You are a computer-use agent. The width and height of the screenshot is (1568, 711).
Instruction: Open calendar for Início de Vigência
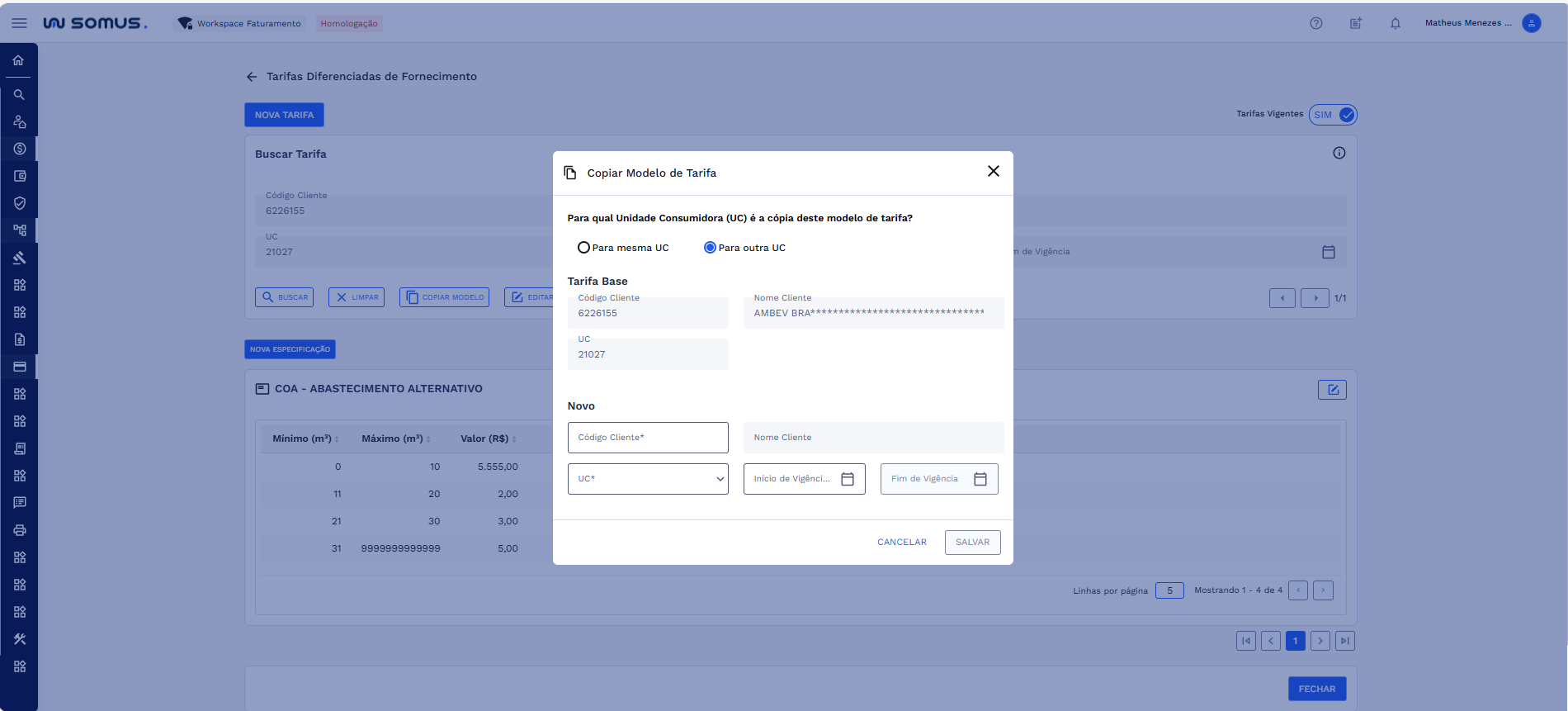847,479
